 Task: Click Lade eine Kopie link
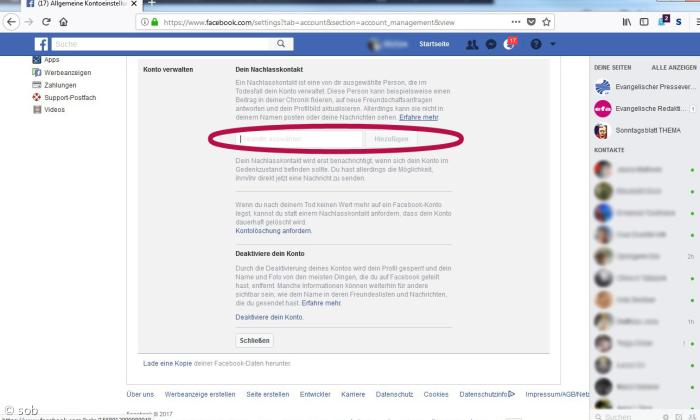click(x=167, y=364)
